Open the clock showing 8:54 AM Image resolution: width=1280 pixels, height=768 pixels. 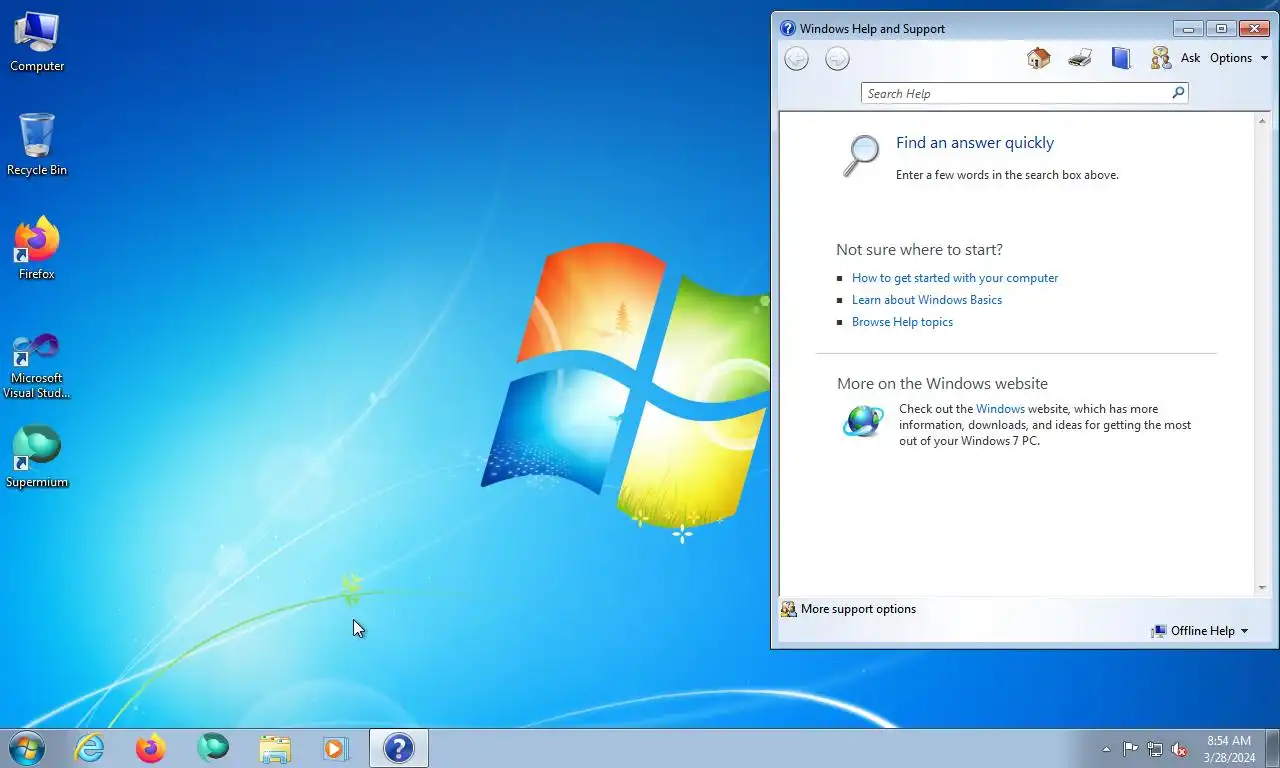point(1229,749)
